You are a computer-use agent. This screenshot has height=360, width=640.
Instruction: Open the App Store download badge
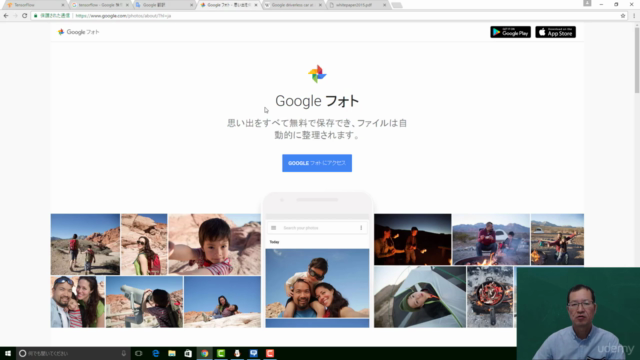556,32
